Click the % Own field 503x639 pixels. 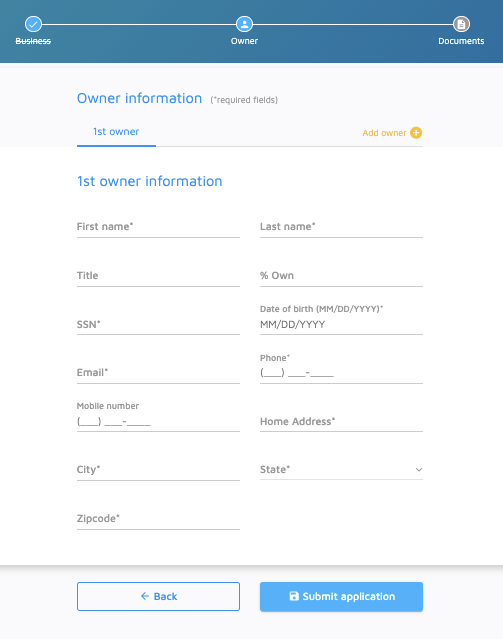(341, 275)
